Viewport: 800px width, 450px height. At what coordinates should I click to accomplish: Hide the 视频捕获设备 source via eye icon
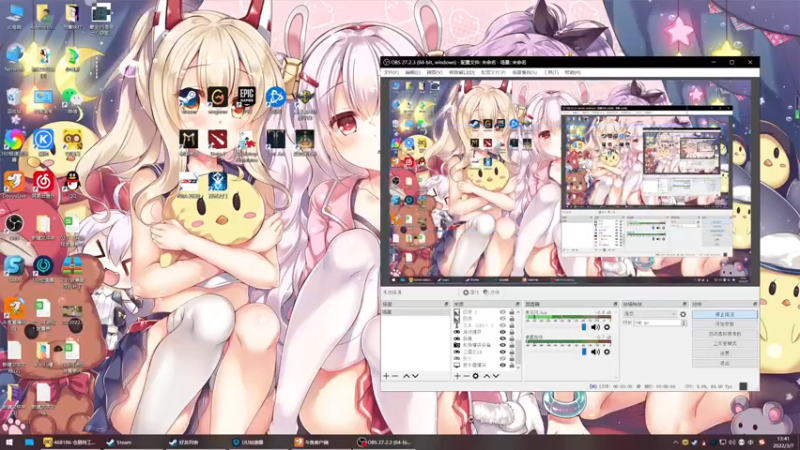pyautogui.click(x=503, y=345)
